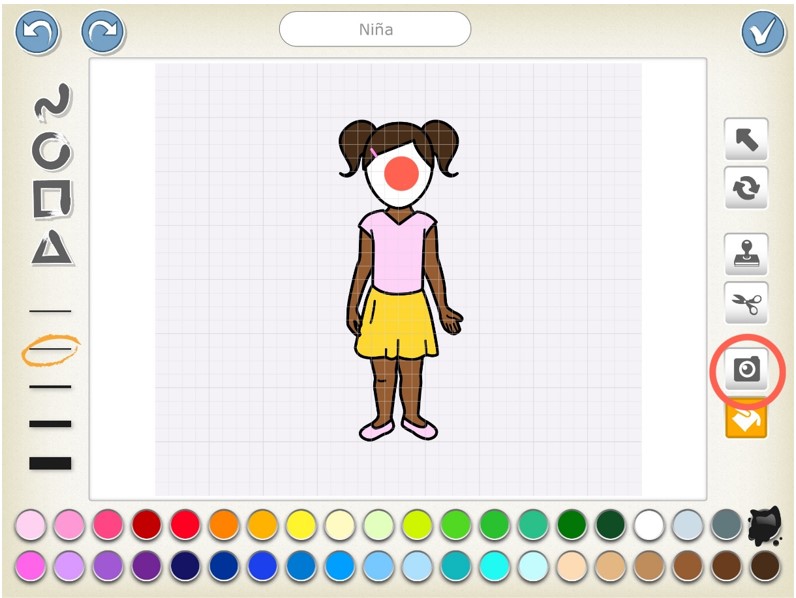796x598 pixels.
Task: Confirm the drawing with the checkmark button
Action: 763,32
